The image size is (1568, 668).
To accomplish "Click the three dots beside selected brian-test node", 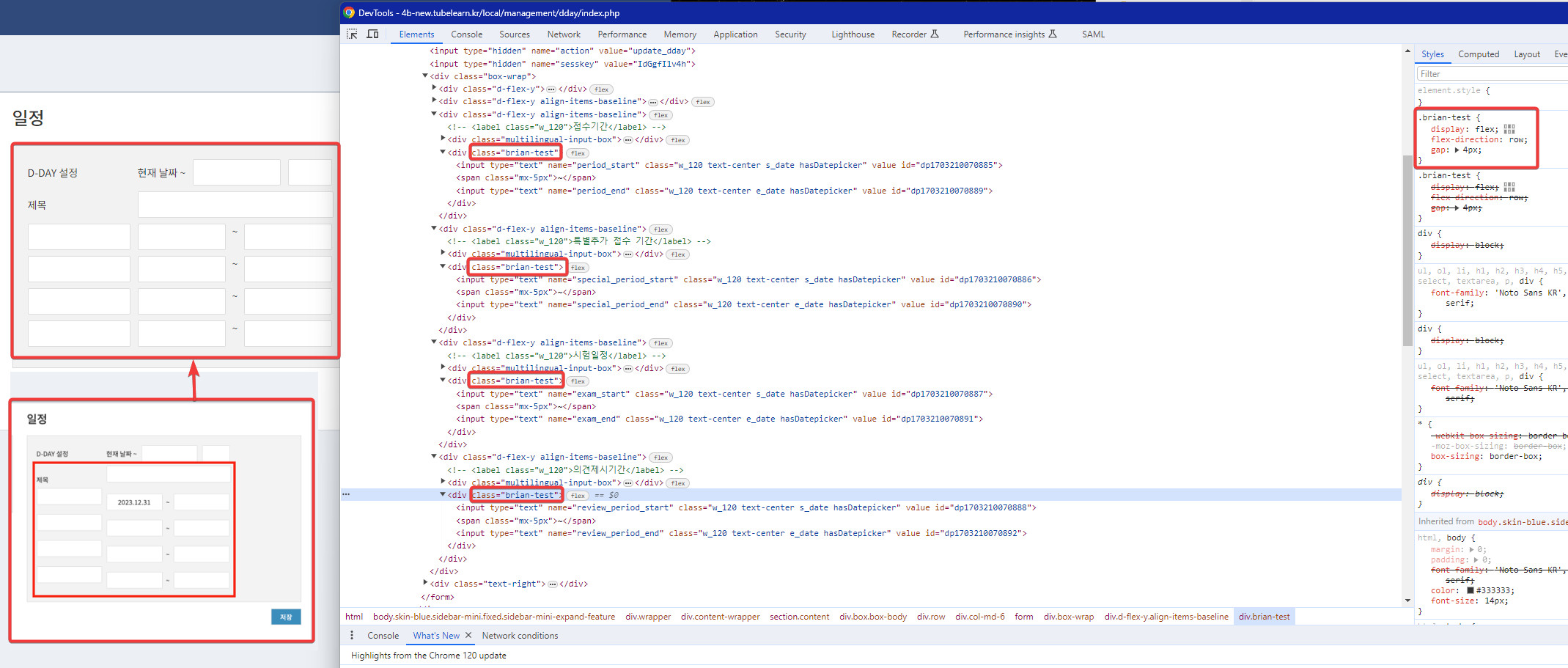I will click(x=346, y=494).
